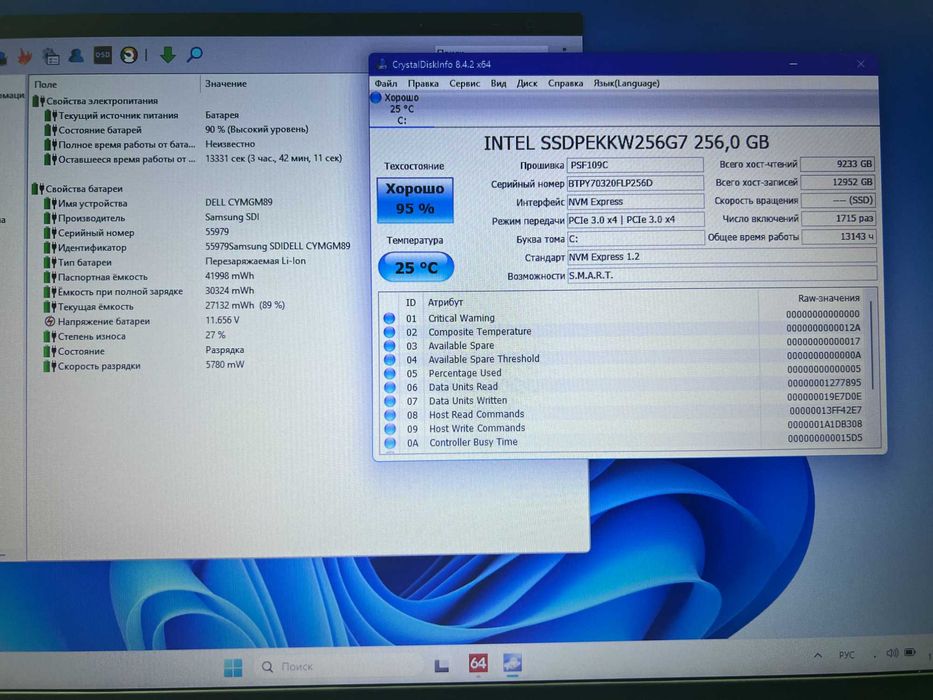Click the Значение column header in AIDA64

(x=226, y=84)
